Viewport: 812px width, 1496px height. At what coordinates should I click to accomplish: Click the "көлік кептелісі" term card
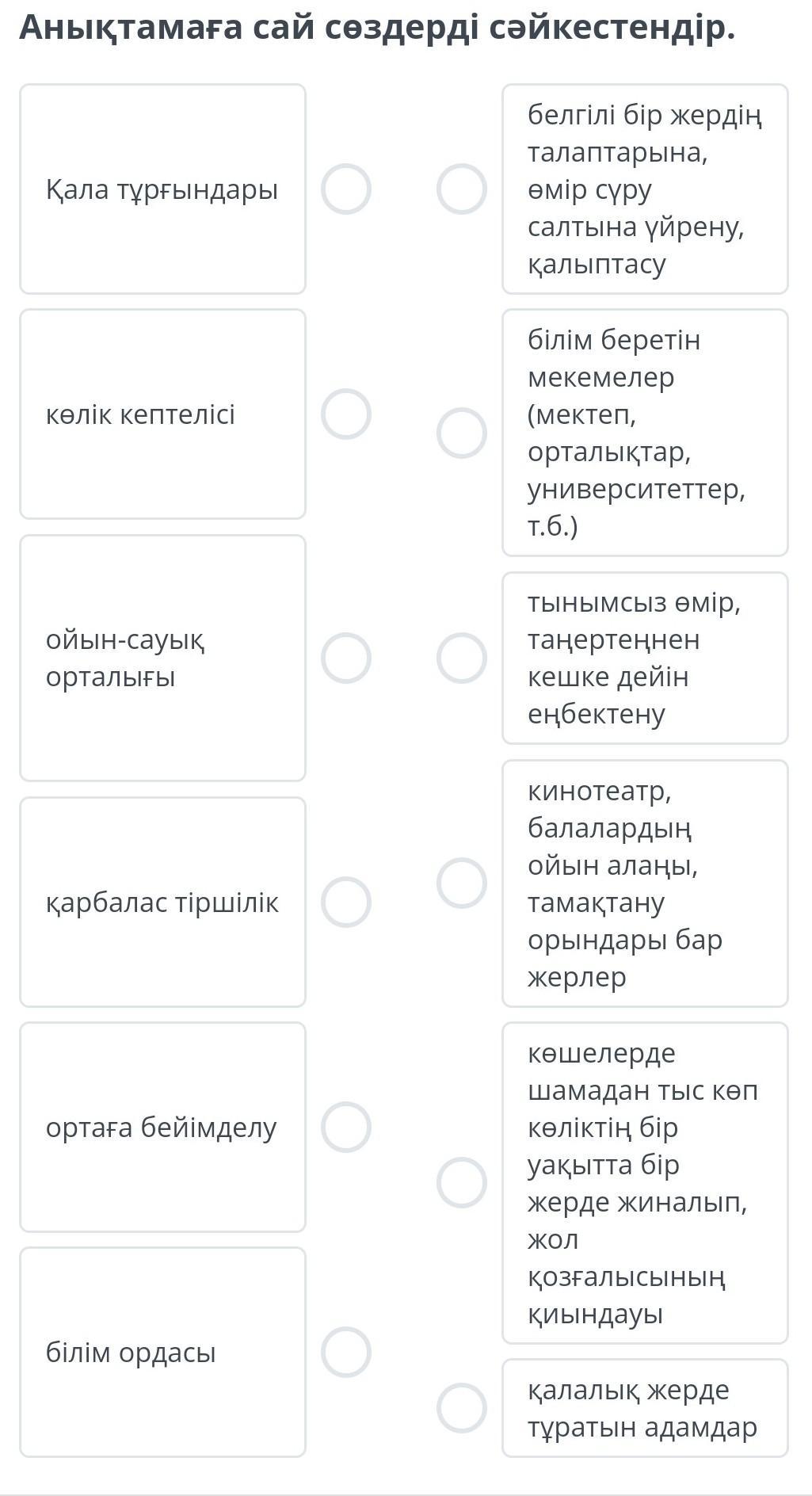(162, 414)
